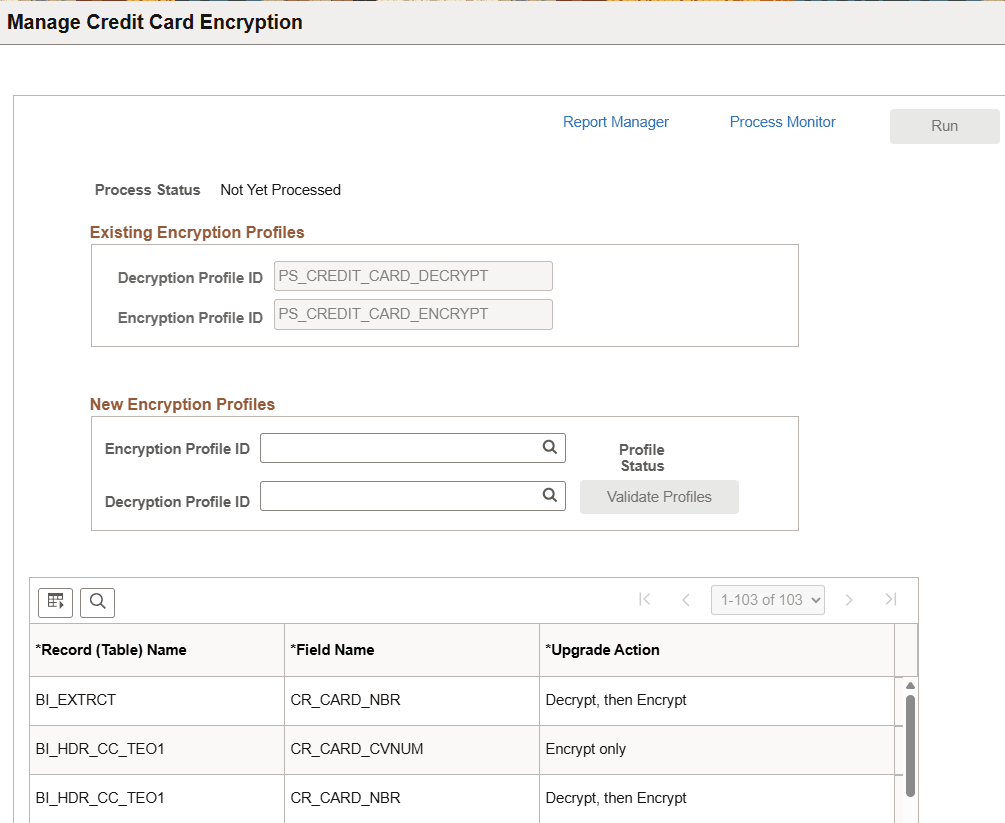Open the lookup for new Decryption Profile ID
Screen dimensions: 1005x823
click(x=549, y=495)
